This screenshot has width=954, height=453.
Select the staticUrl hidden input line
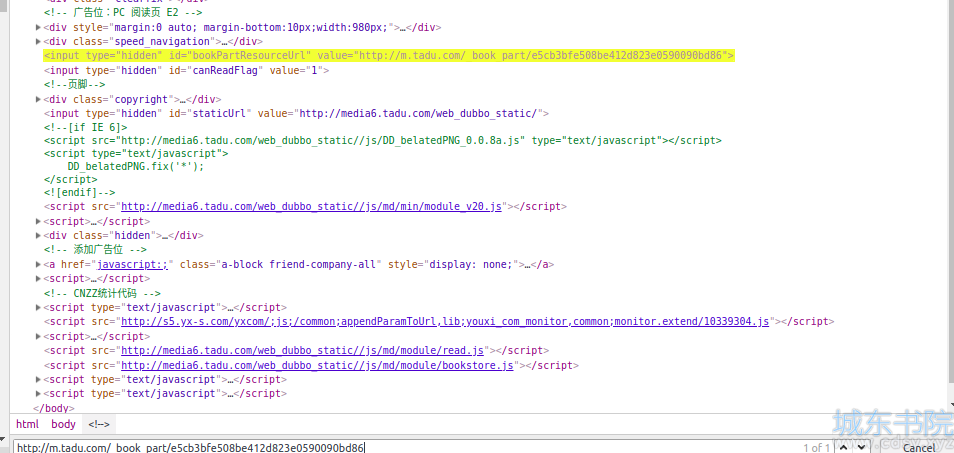[x=296, y=114]
